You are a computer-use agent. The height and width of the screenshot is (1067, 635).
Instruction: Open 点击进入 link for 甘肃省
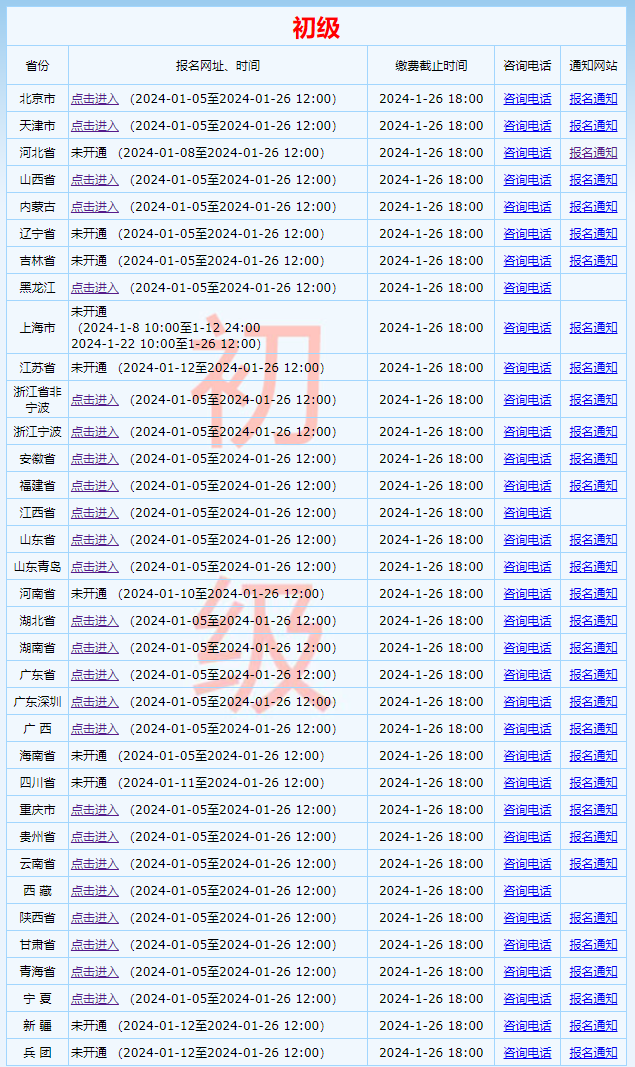(95, 945)
